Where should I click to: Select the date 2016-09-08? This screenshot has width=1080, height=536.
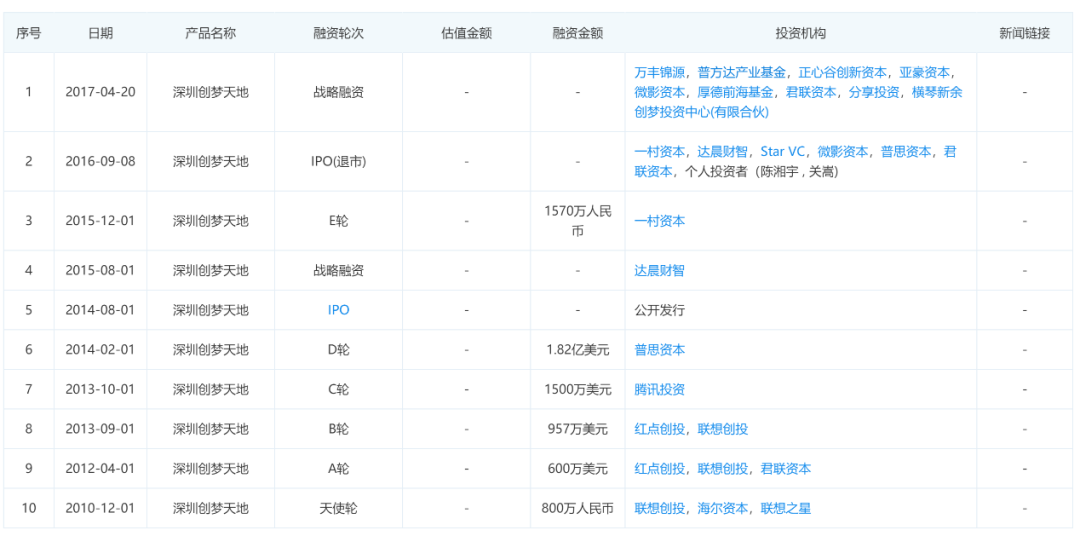click(101, 161)
